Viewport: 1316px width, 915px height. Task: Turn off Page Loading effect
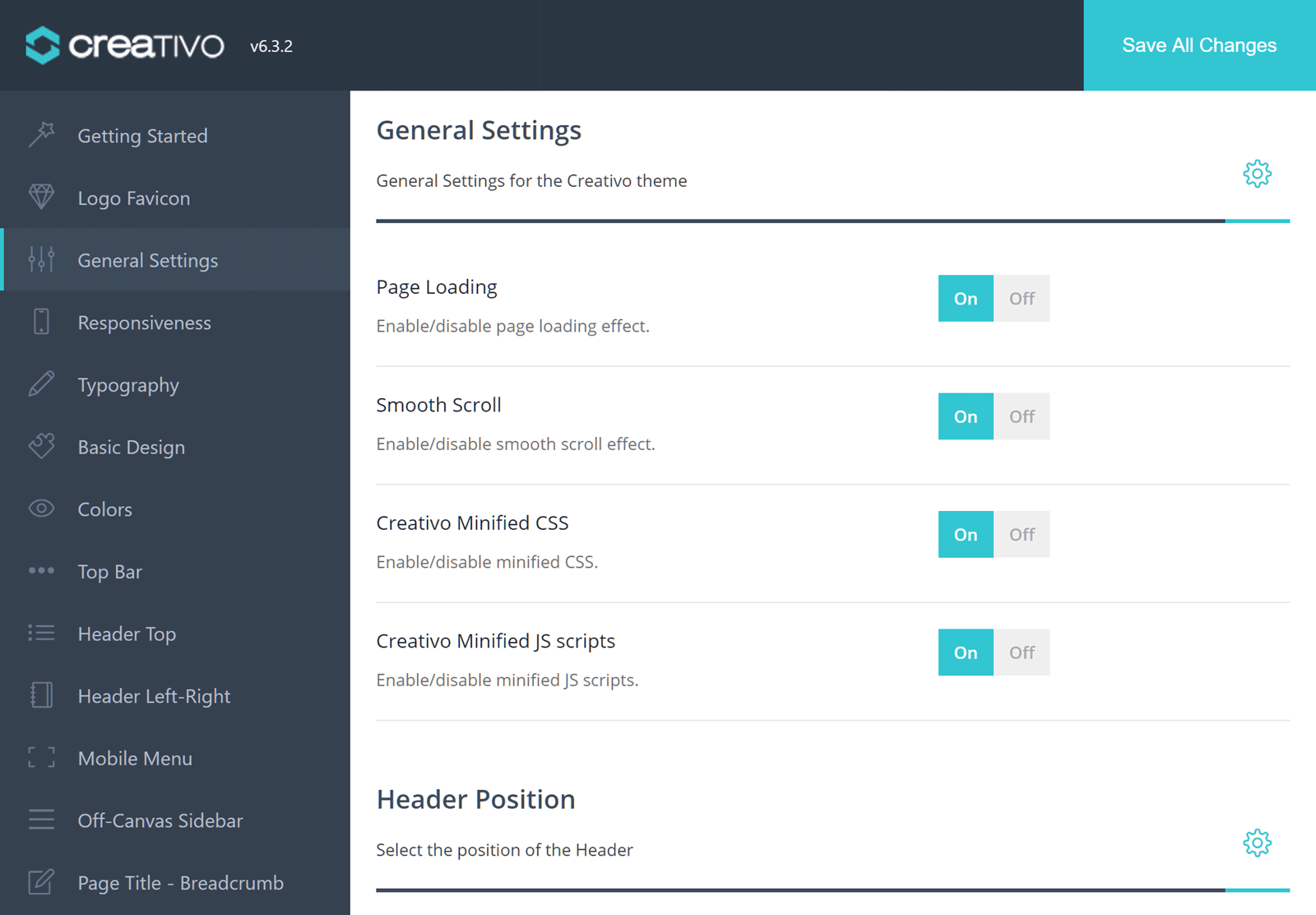[1022, 299]
